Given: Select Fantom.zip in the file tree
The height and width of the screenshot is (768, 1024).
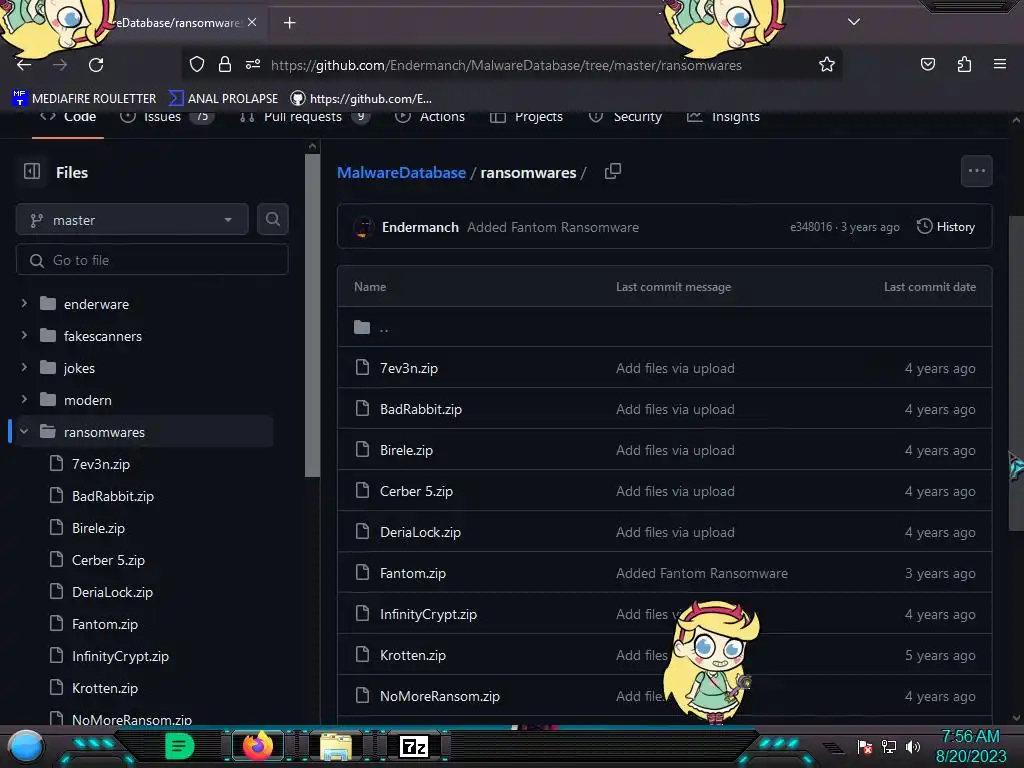Looking at the screenshot, I should click(x=104, y=624).
